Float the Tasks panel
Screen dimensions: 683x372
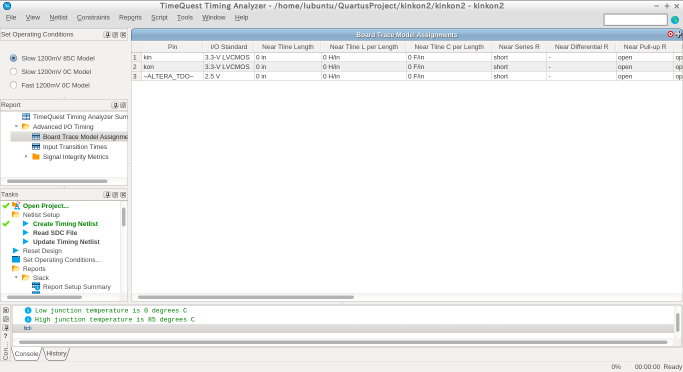click(115, 195)
